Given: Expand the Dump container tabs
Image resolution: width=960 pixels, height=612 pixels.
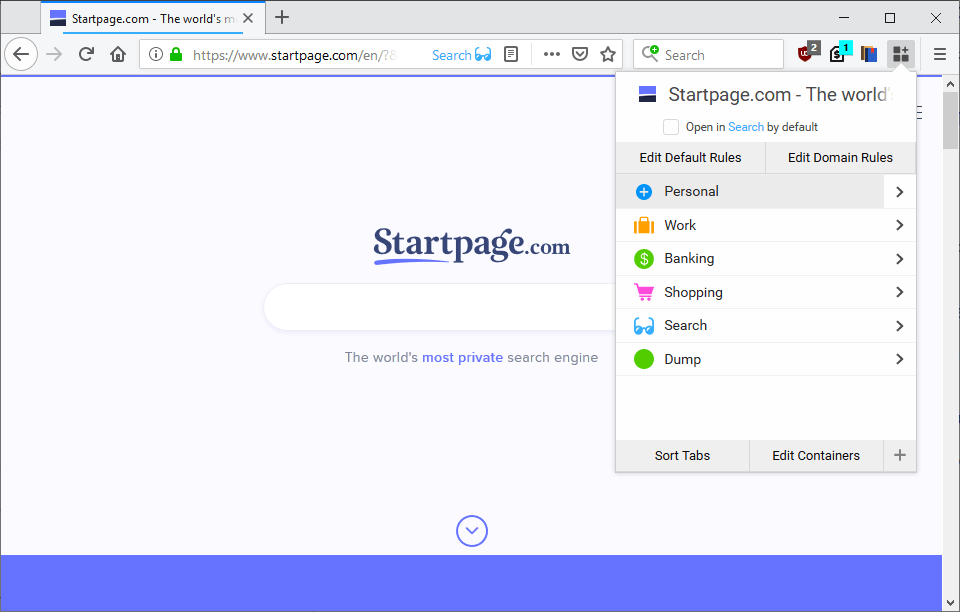Looking at the screenshot, I should tap(899, 359).
